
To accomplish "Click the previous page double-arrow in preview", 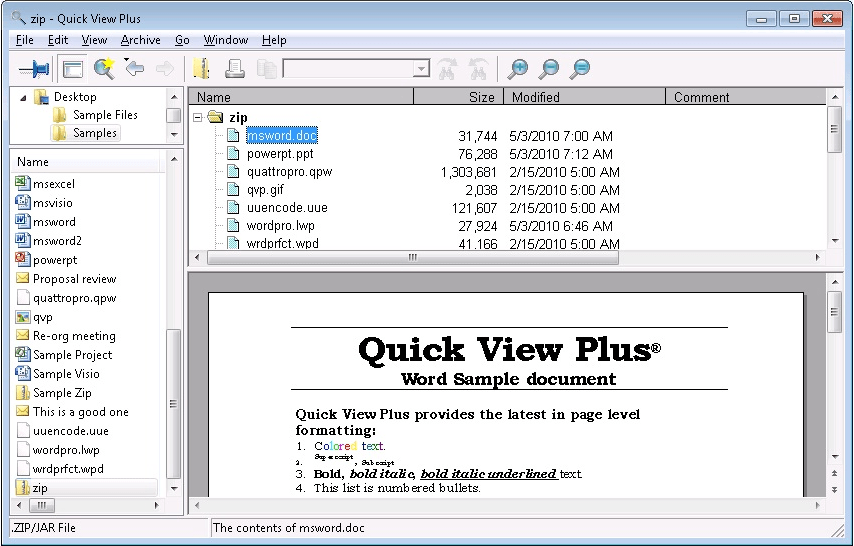I will [834, 473].
